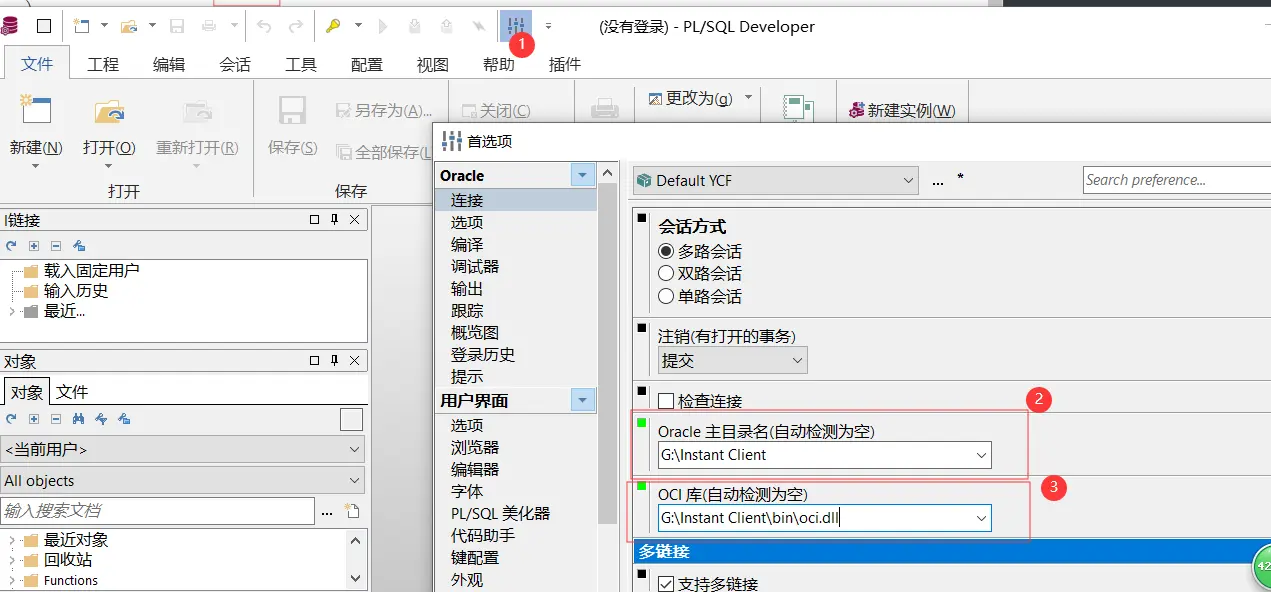Screen dimensions: 1271x592
Task: Click the redo arrow in the quick toolbar
Action: (296, 26)
